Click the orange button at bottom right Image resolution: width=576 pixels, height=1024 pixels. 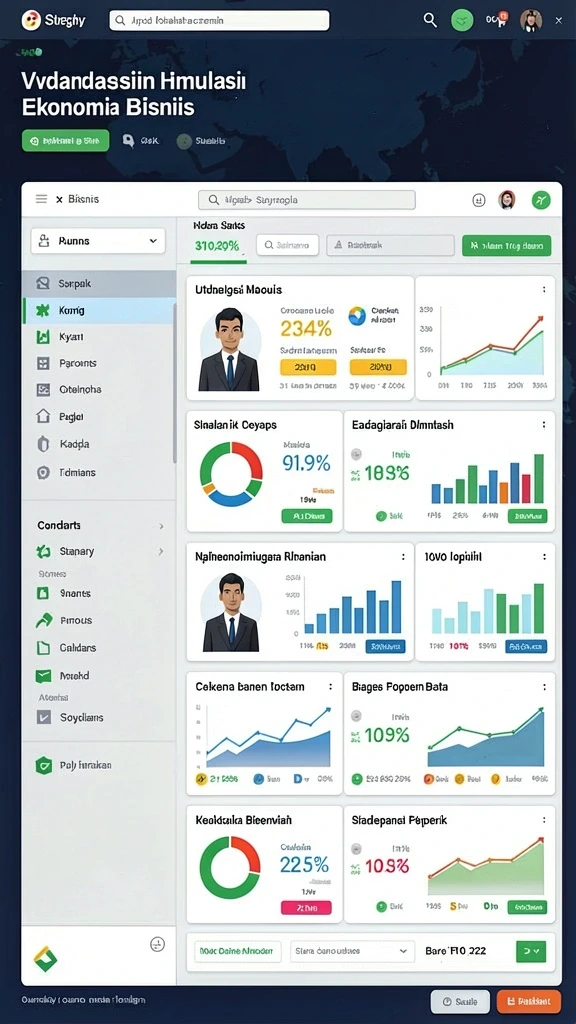coord(528,1001)
